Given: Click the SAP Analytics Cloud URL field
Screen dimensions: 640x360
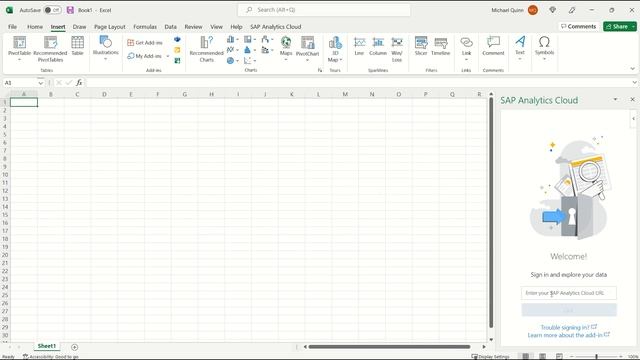Looking at the screenshot, I should coord(569,293).
